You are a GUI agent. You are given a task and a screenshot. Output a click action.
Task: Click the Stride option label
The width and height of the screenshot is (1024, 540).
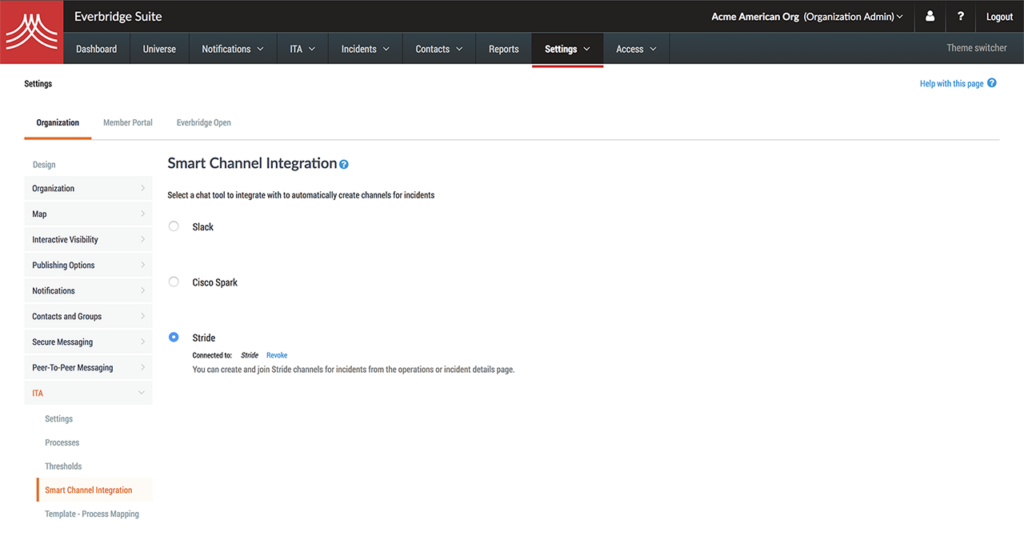click(x=204, y=338)
